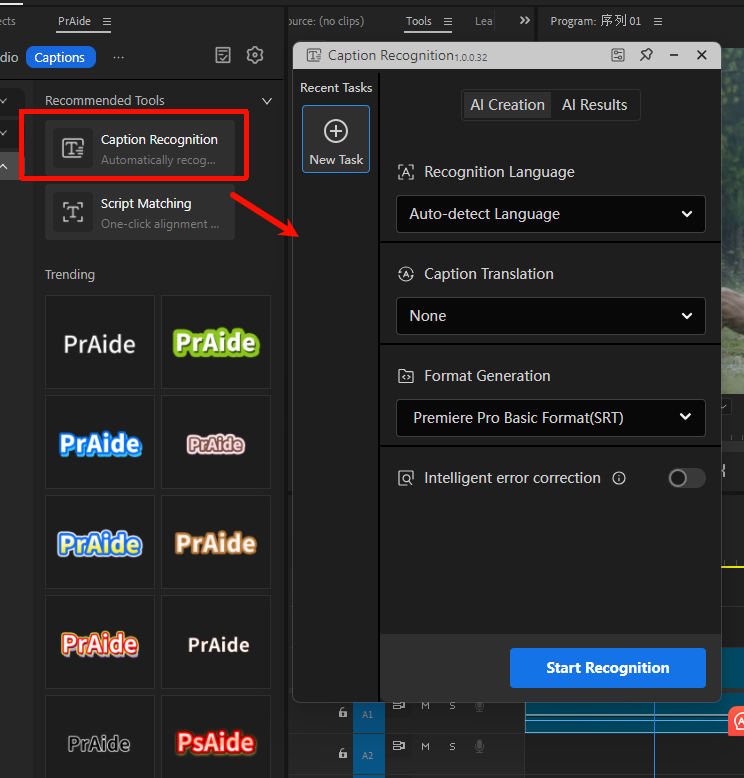Toggle Intelligent error correction switch
Screen dimensions: 744x778
[x=686, y=478]
